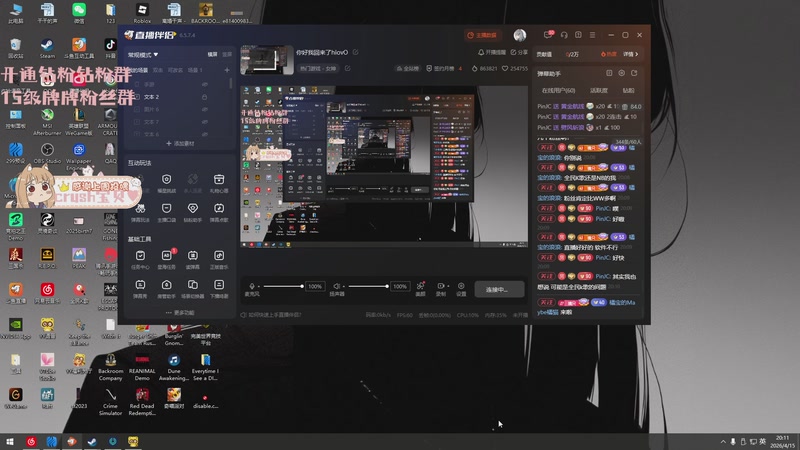
Task: Add new scene with plus icon
Action: (x=227, y=70)
